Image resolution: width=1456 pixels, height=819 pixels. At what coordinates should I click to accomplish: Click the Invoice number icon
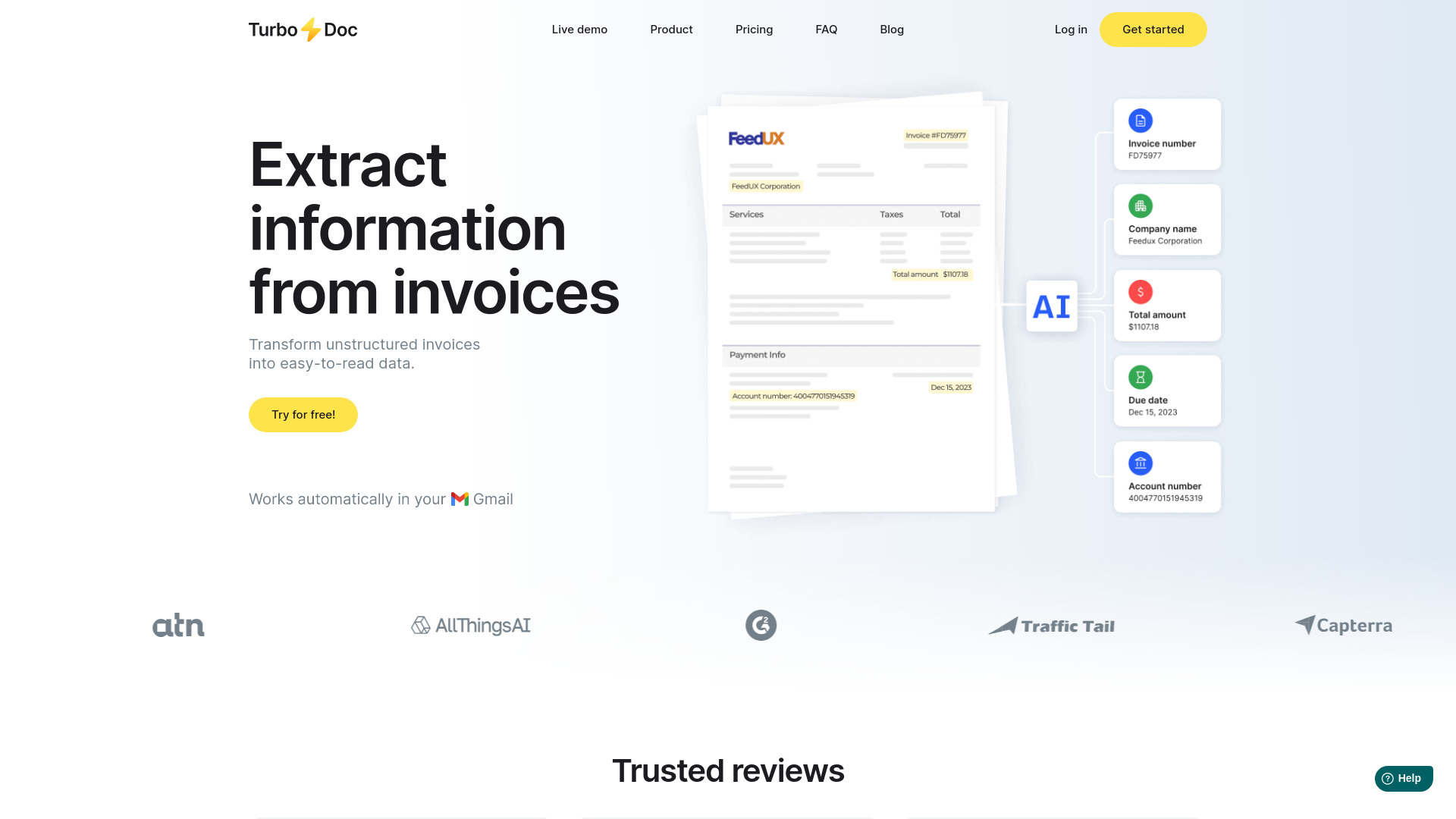point(1140,121)
